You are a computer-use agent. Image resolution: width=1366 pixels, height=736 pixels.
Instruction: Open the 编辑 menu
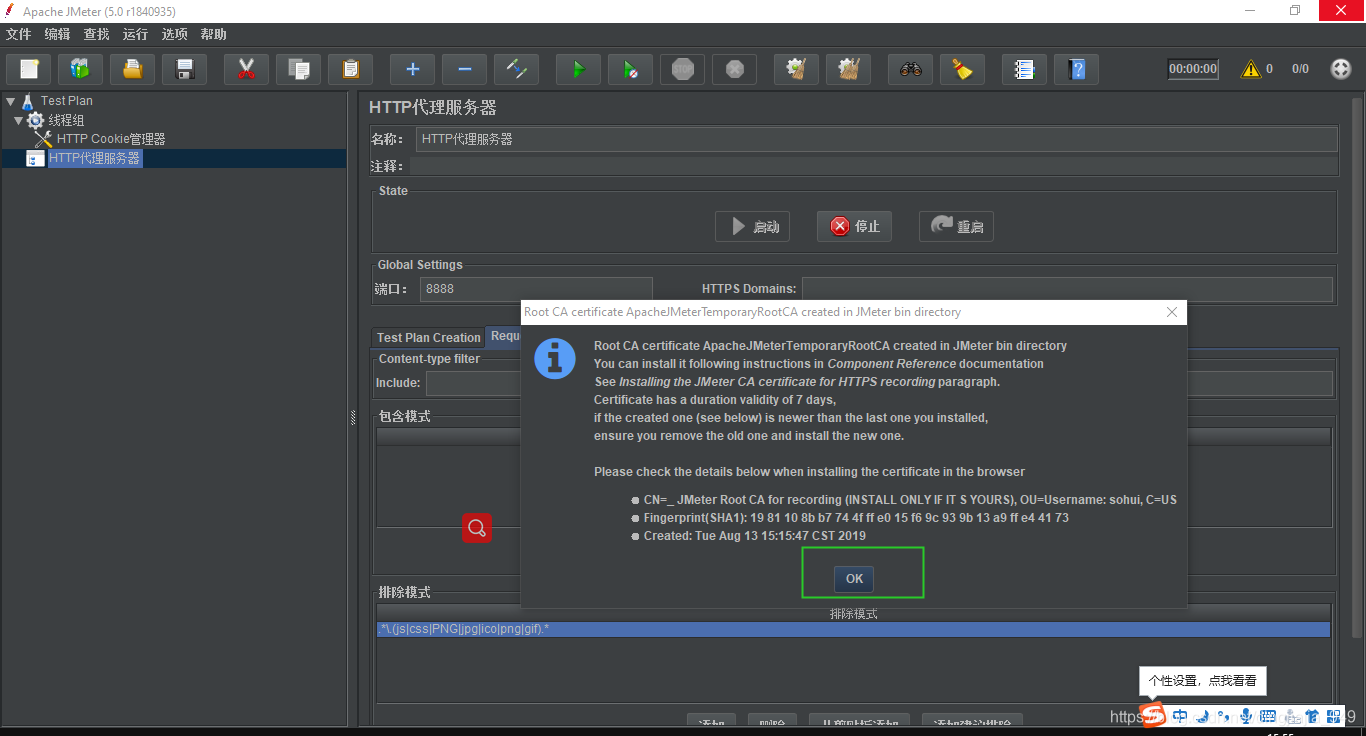click(58, 34)
